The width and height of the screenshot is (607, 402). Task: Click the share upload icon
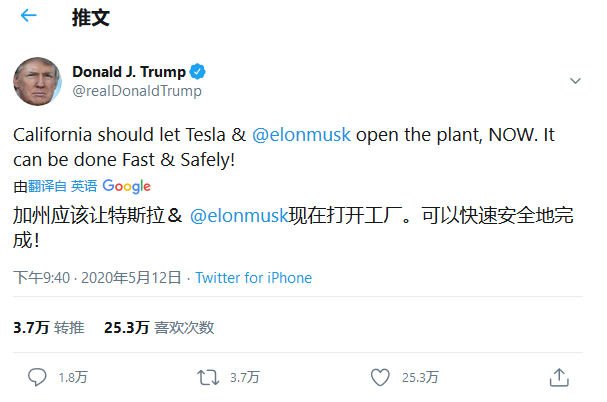click(560, 377)
